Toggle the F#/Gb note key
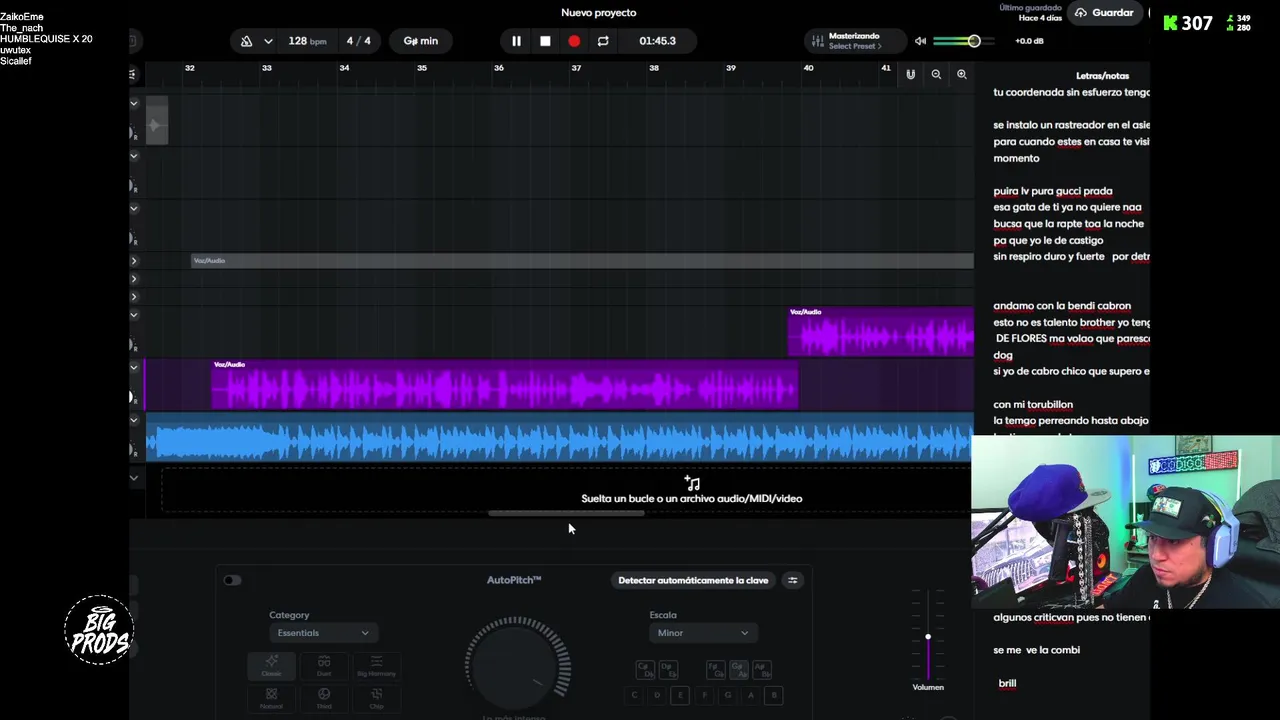 tap(715, 669)
